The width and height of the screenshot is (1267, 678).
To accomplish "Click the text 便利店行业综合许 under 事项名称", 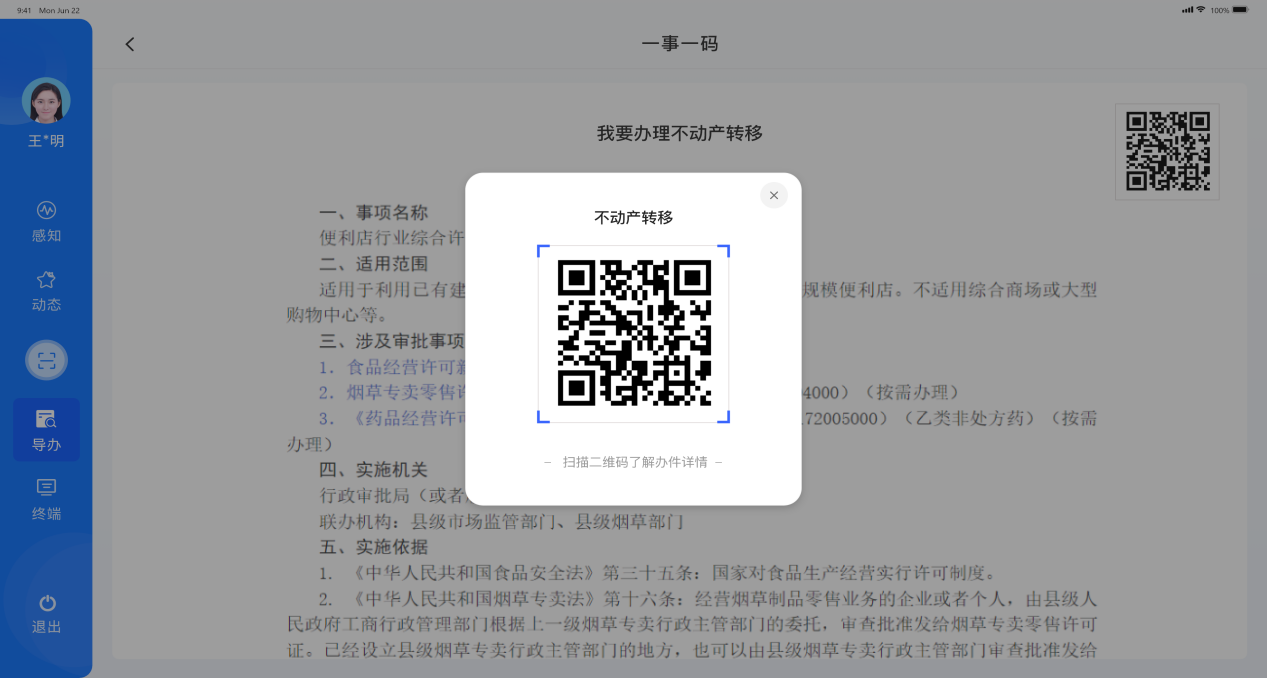I will [392, 238].
